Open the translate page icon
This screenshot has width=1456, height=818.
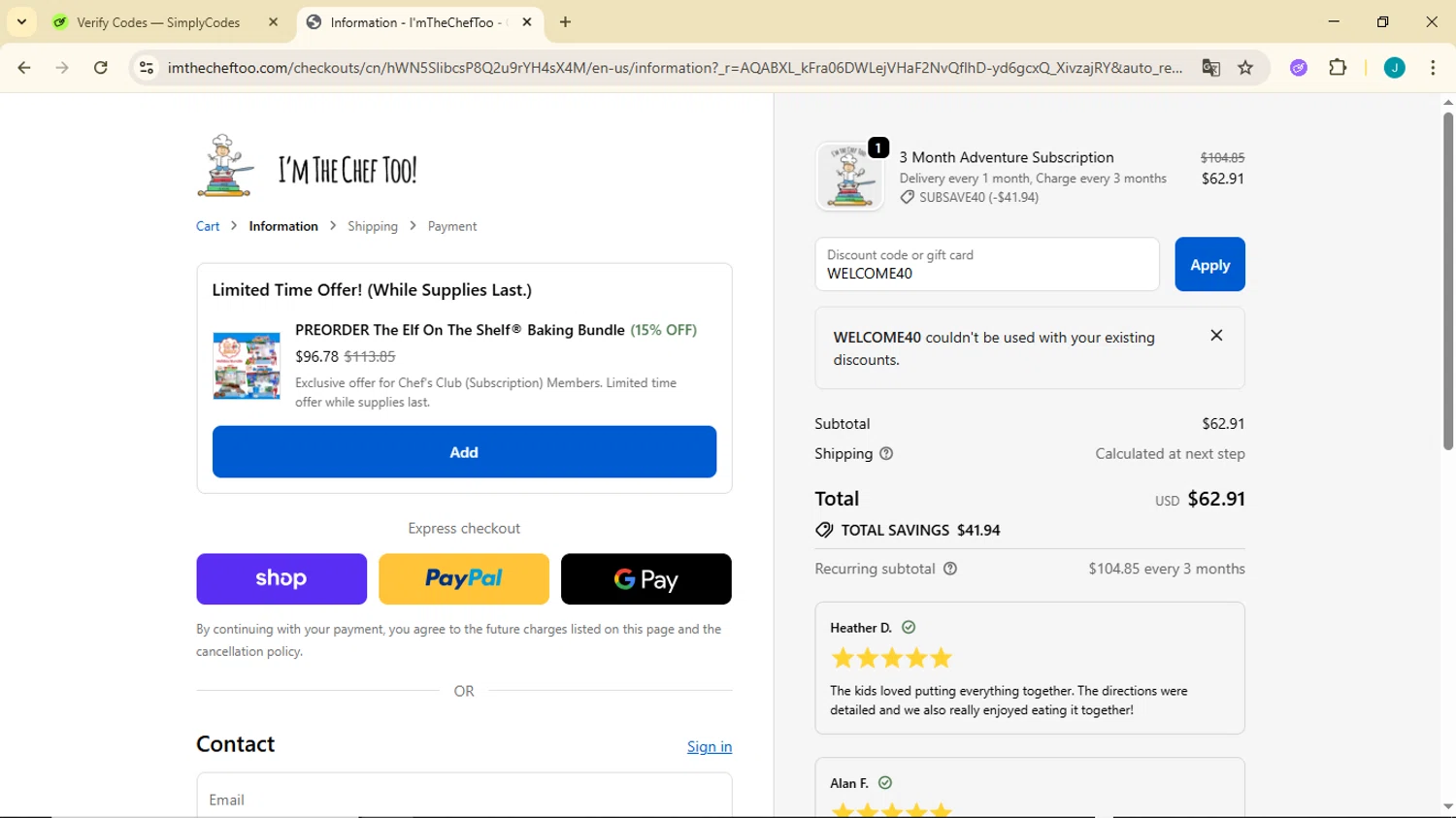pos(1210,68)
